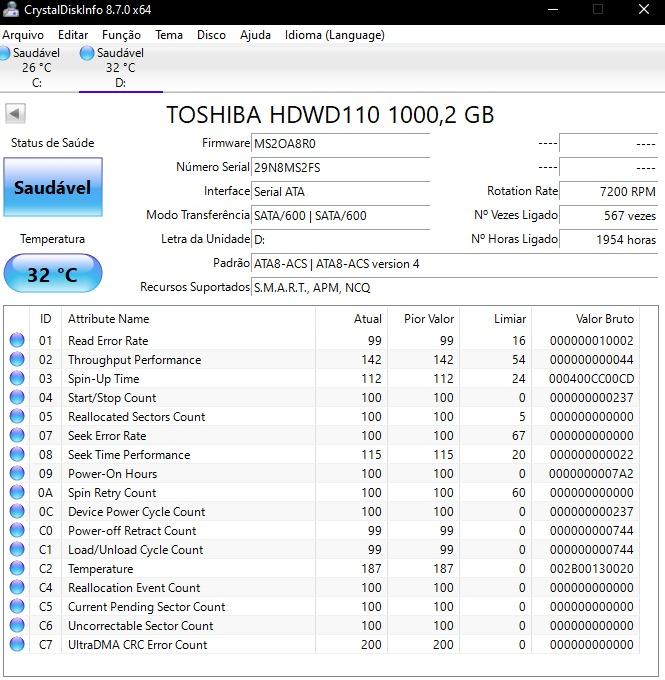665x680 pixels.
Task: Click status orb for Seek Time Performance
Action: click(17, 454)
